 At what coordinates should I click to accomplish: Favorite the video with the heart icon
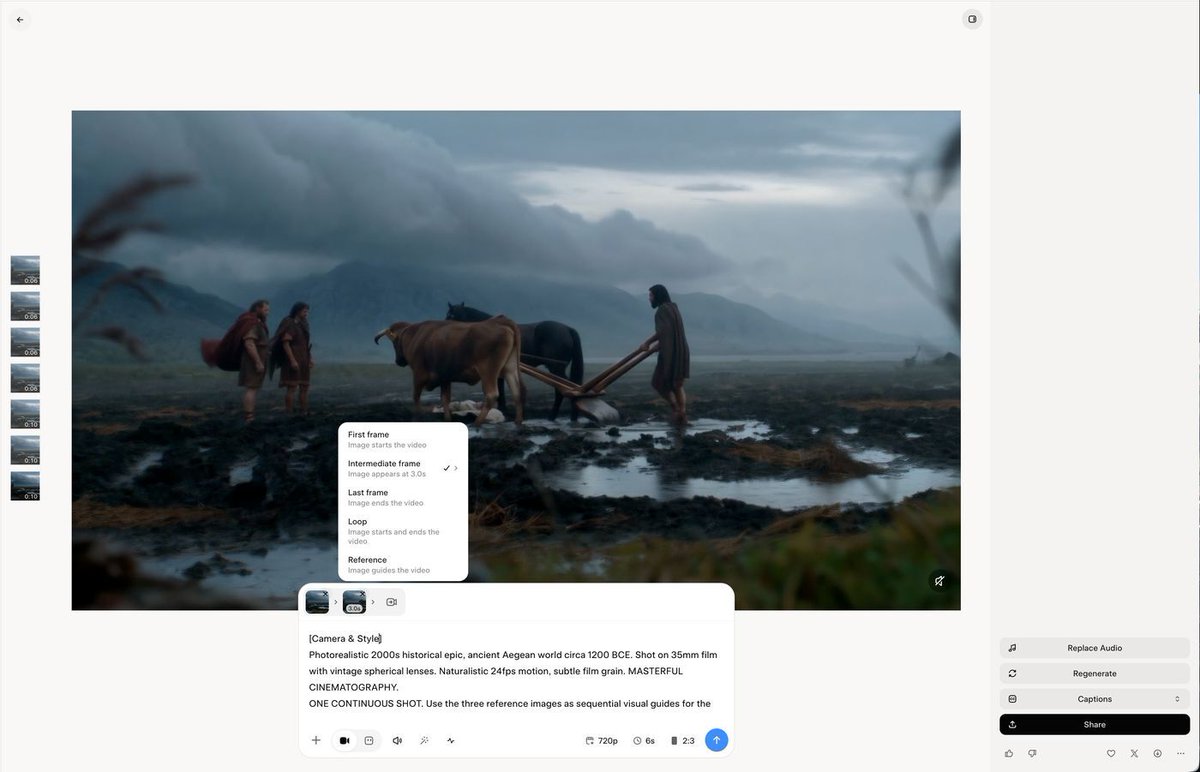[1111, 753]
